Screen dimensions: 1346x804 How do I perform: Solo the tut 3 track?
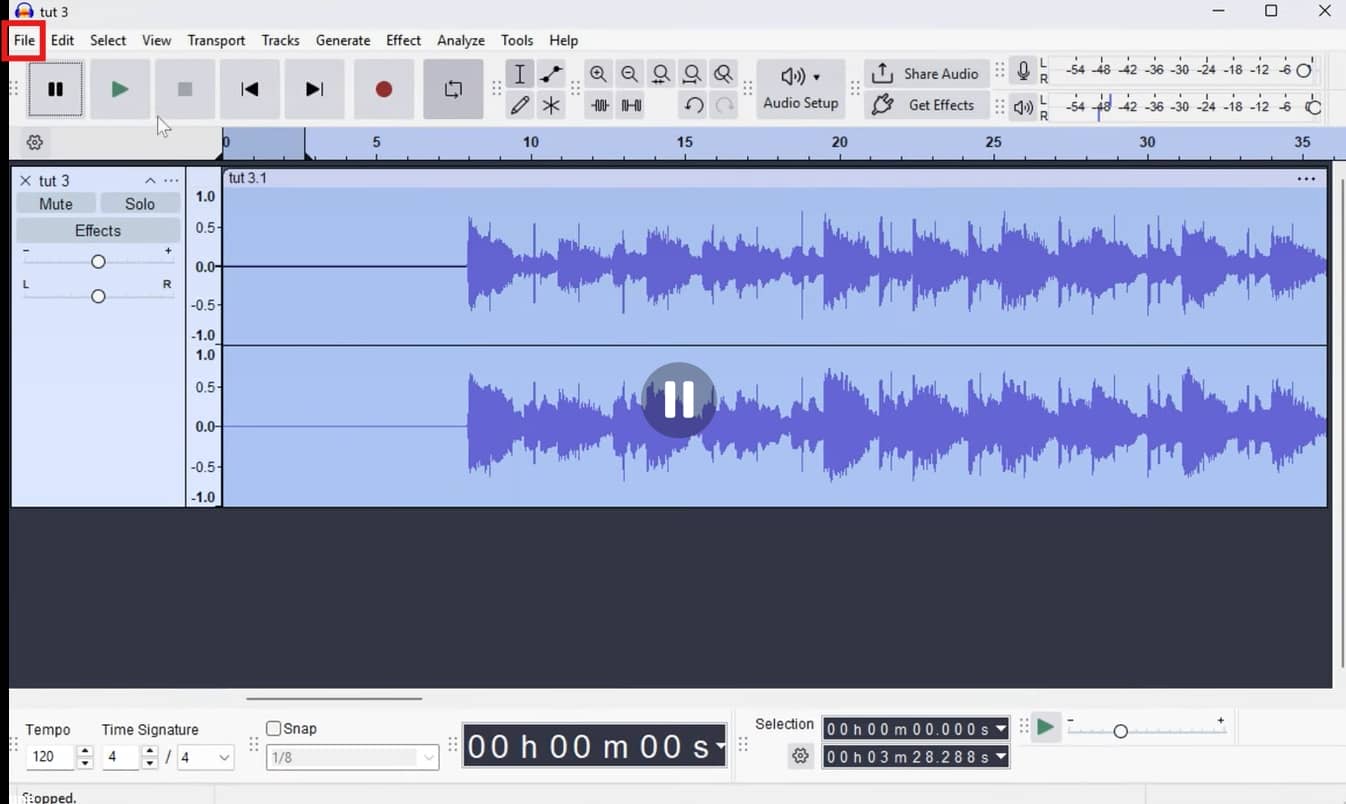click(x=140, y=204)
